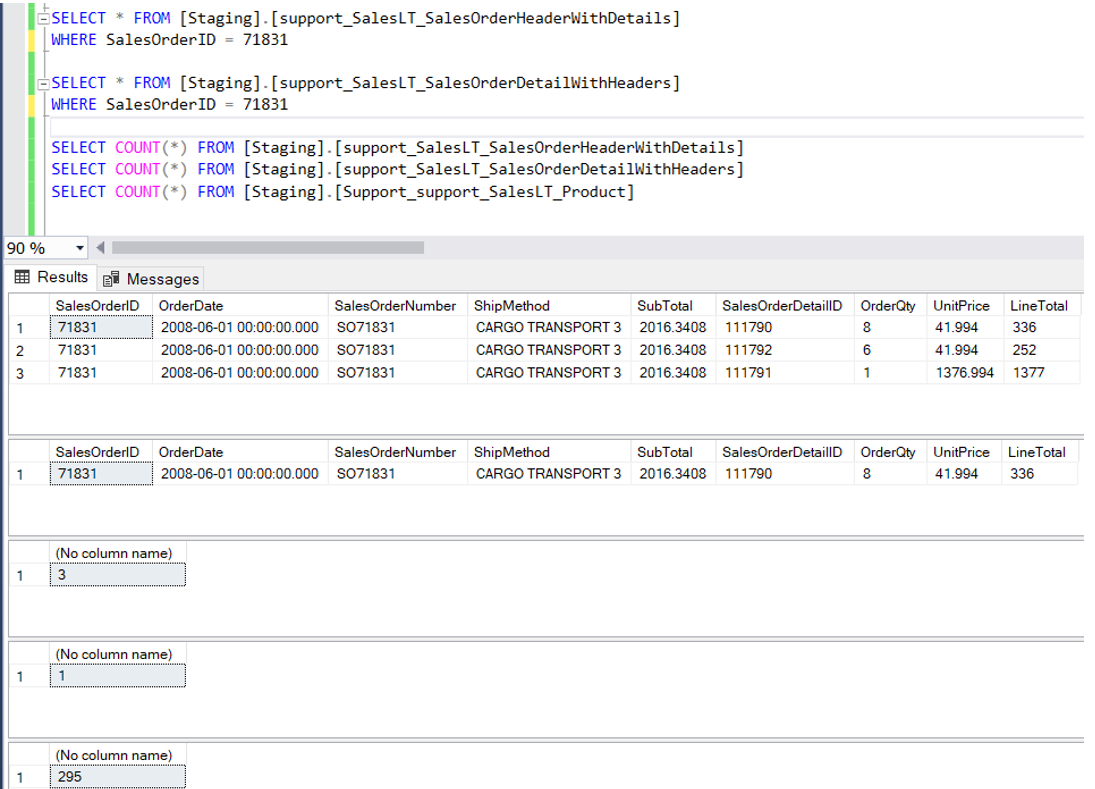
Task: Select SalesOrderID column header in first grid
Action: (x=97, y=306)
